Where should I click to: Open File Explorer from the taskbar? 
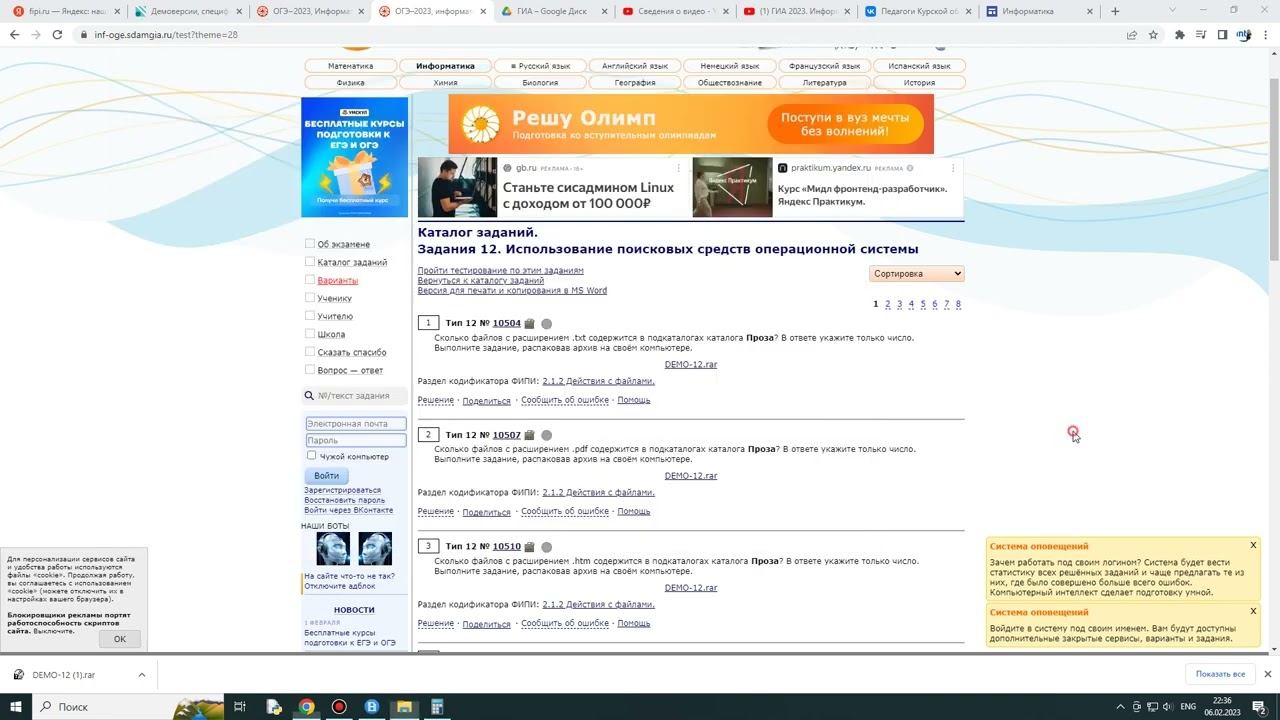pos(404,706)
